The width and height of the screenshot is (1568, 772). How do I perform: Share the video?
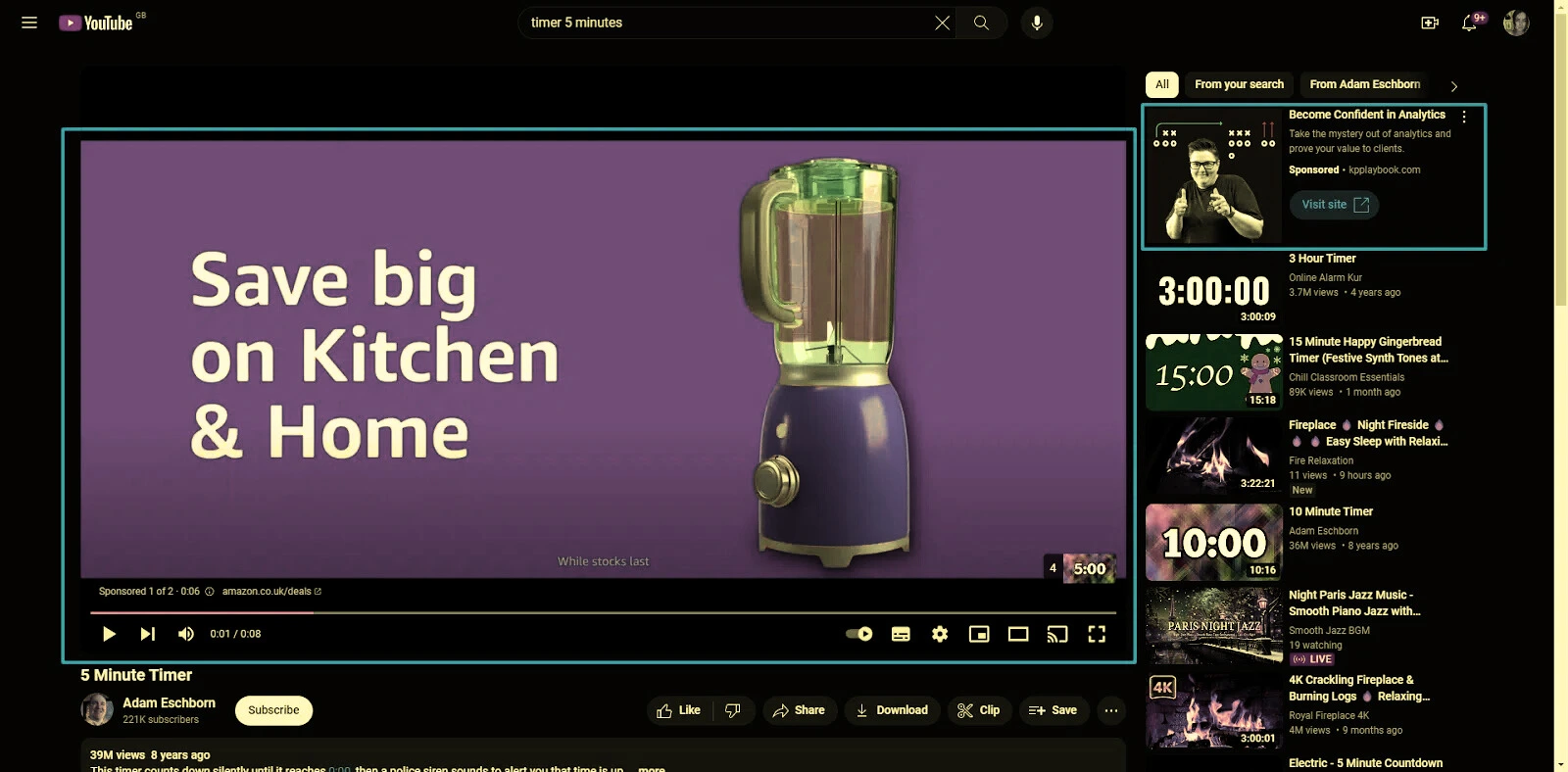[x=799, y=710]
